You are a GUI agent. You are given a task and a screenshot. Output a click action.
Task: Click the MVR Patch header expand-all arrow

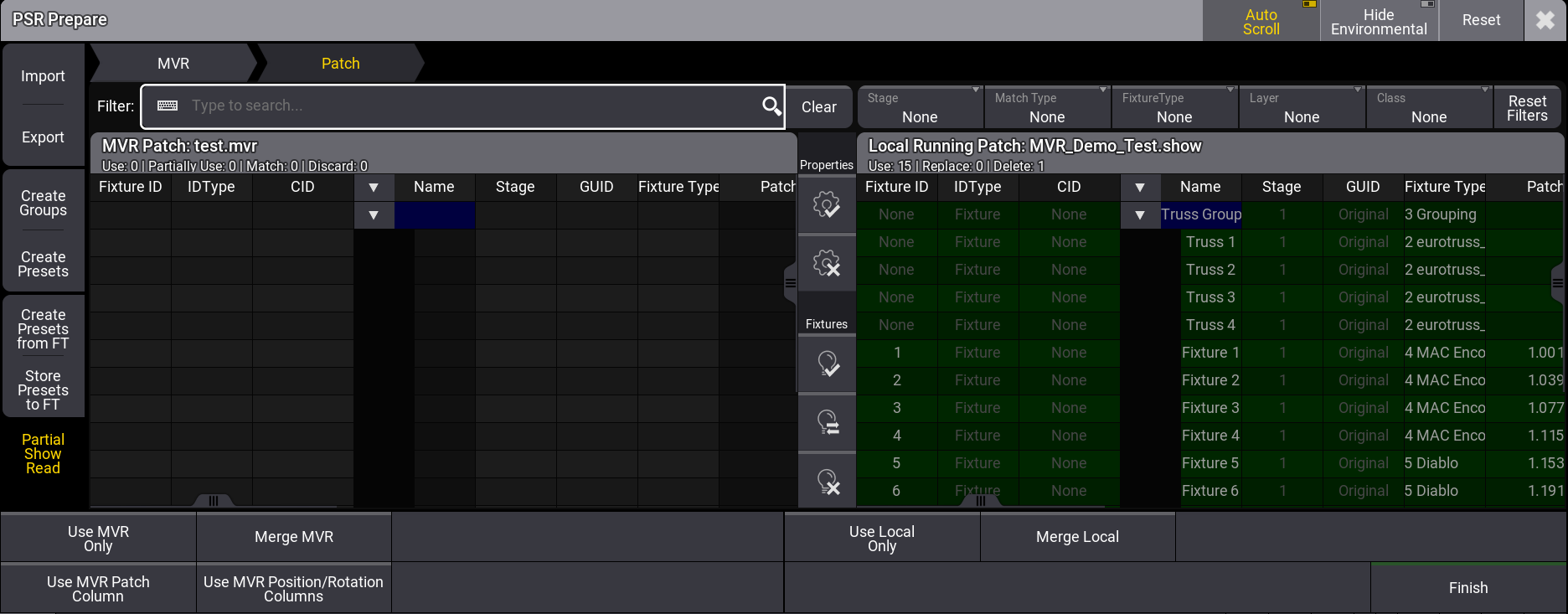[374, 188]
